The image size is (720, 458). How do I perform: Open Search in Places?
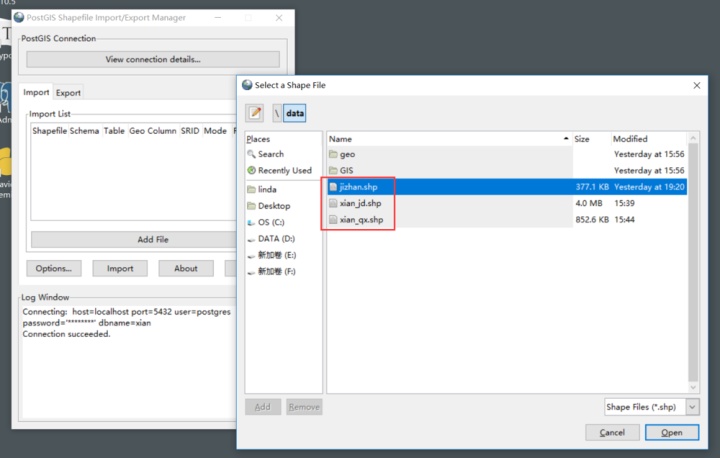pos(271,154)
